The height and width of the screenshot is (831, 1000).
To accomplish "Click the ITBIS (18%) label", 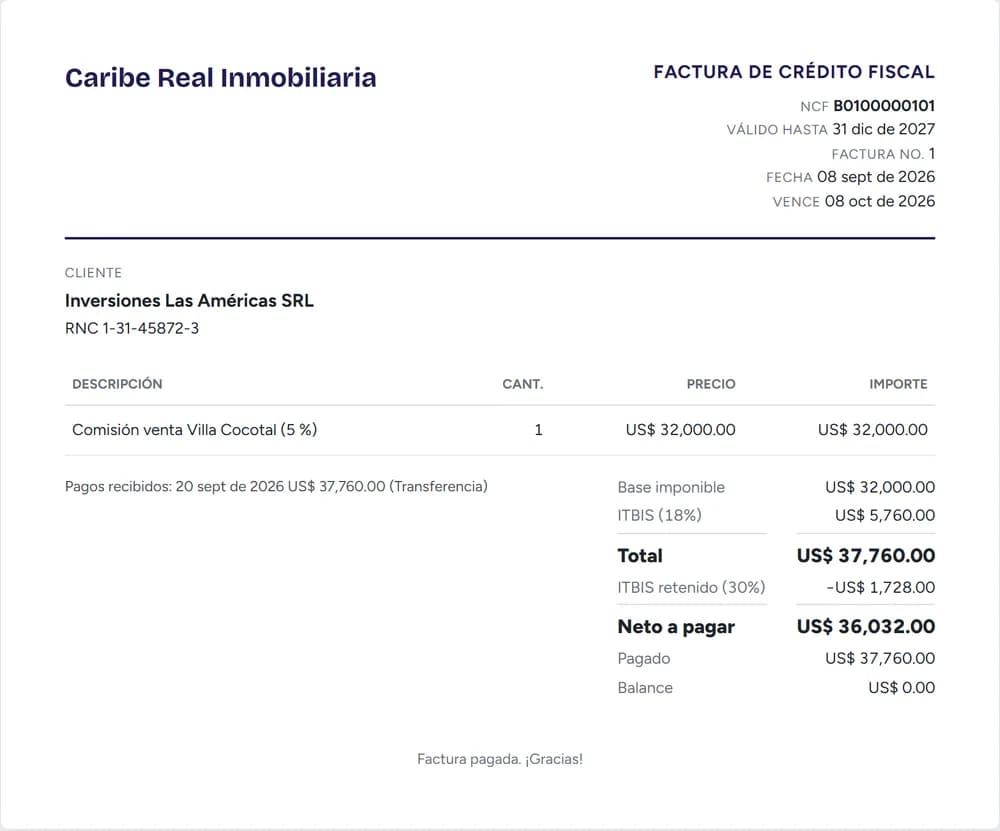I will click(659, 515).
